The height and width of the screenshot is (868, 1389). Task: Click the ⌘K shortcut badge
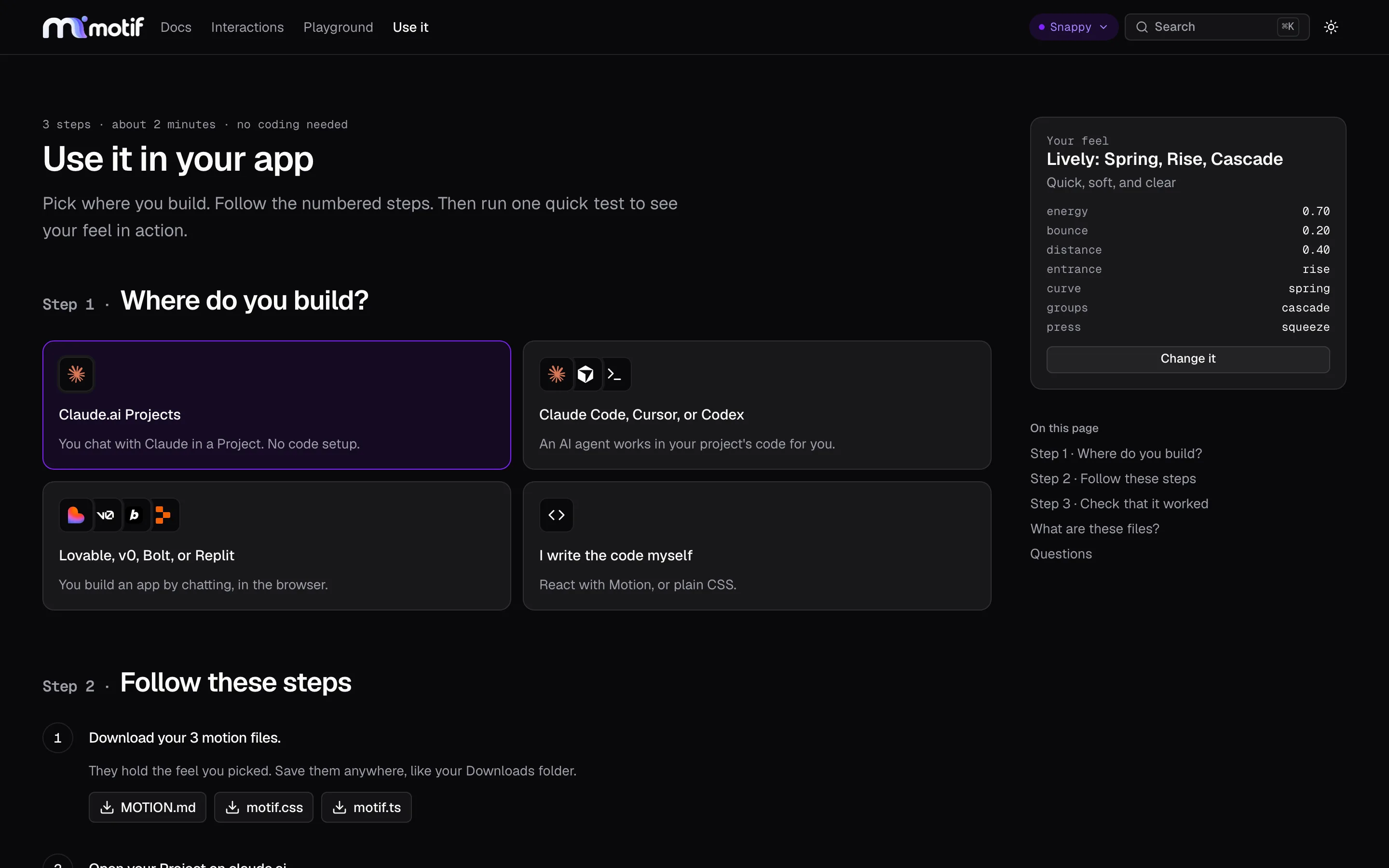point(1287,27)
